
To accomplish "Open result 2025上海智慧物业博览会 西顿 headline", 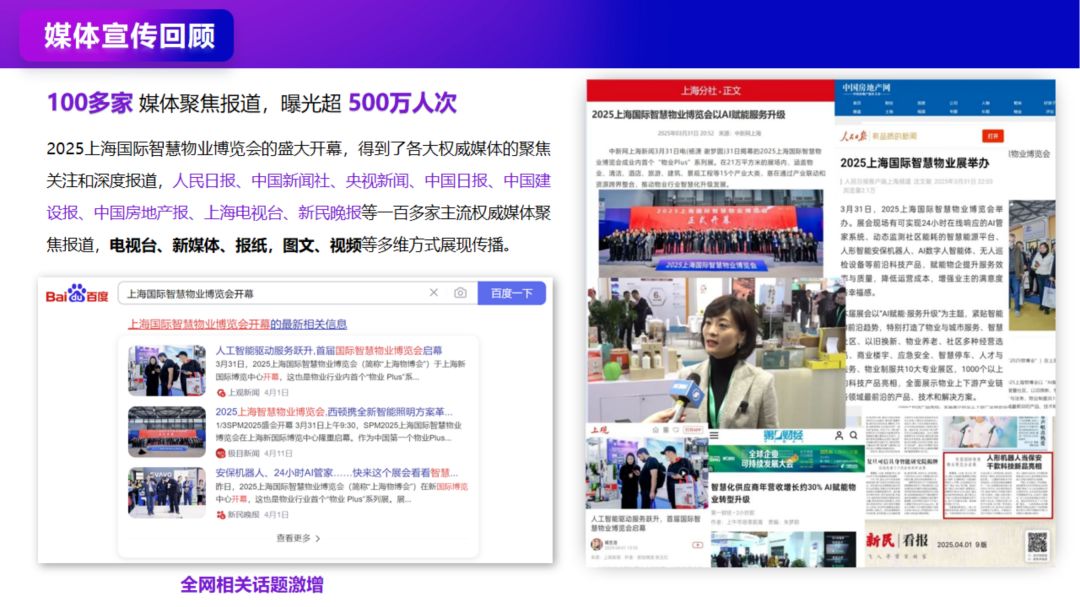I will coord(333,411).
